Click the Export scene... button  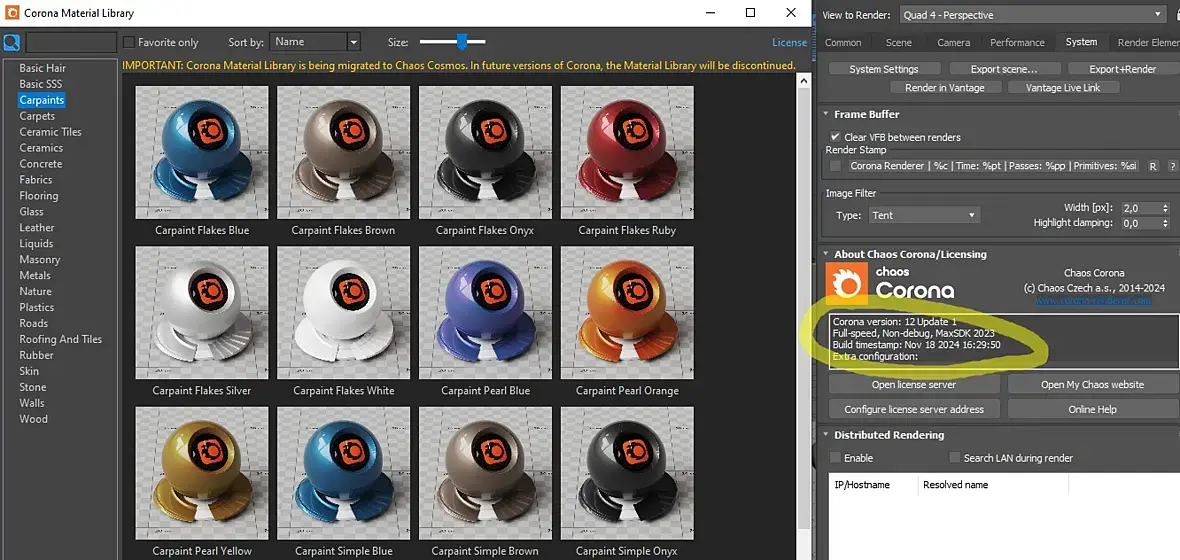[1004, 69]
